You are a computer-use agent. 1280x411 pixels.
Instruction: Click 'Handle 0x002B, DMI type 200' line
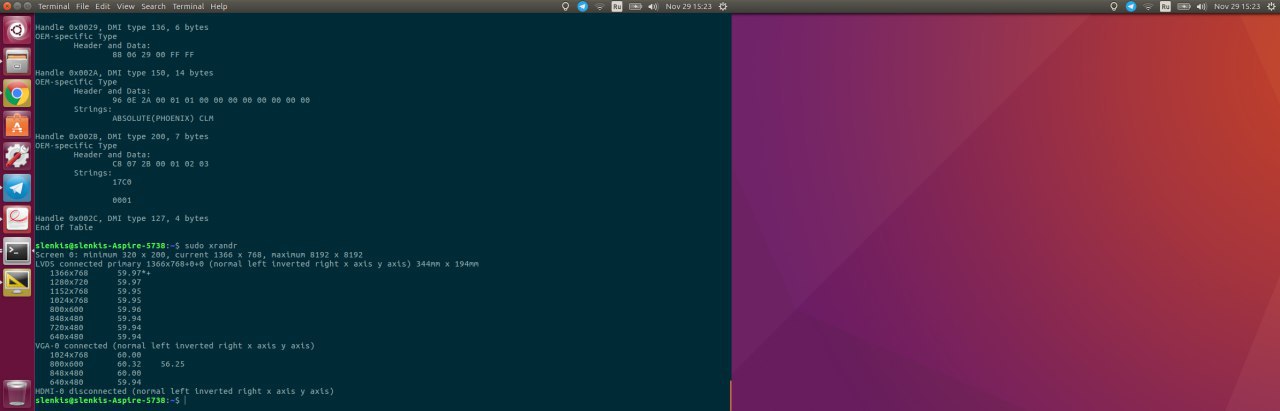(x=122, y=136)
